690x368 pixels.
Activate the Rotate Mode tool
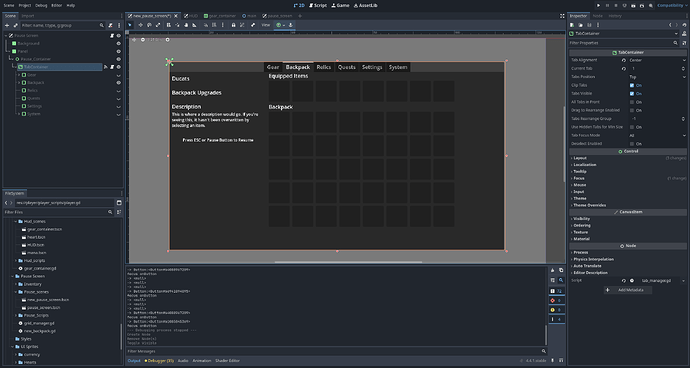coord(149,25)
